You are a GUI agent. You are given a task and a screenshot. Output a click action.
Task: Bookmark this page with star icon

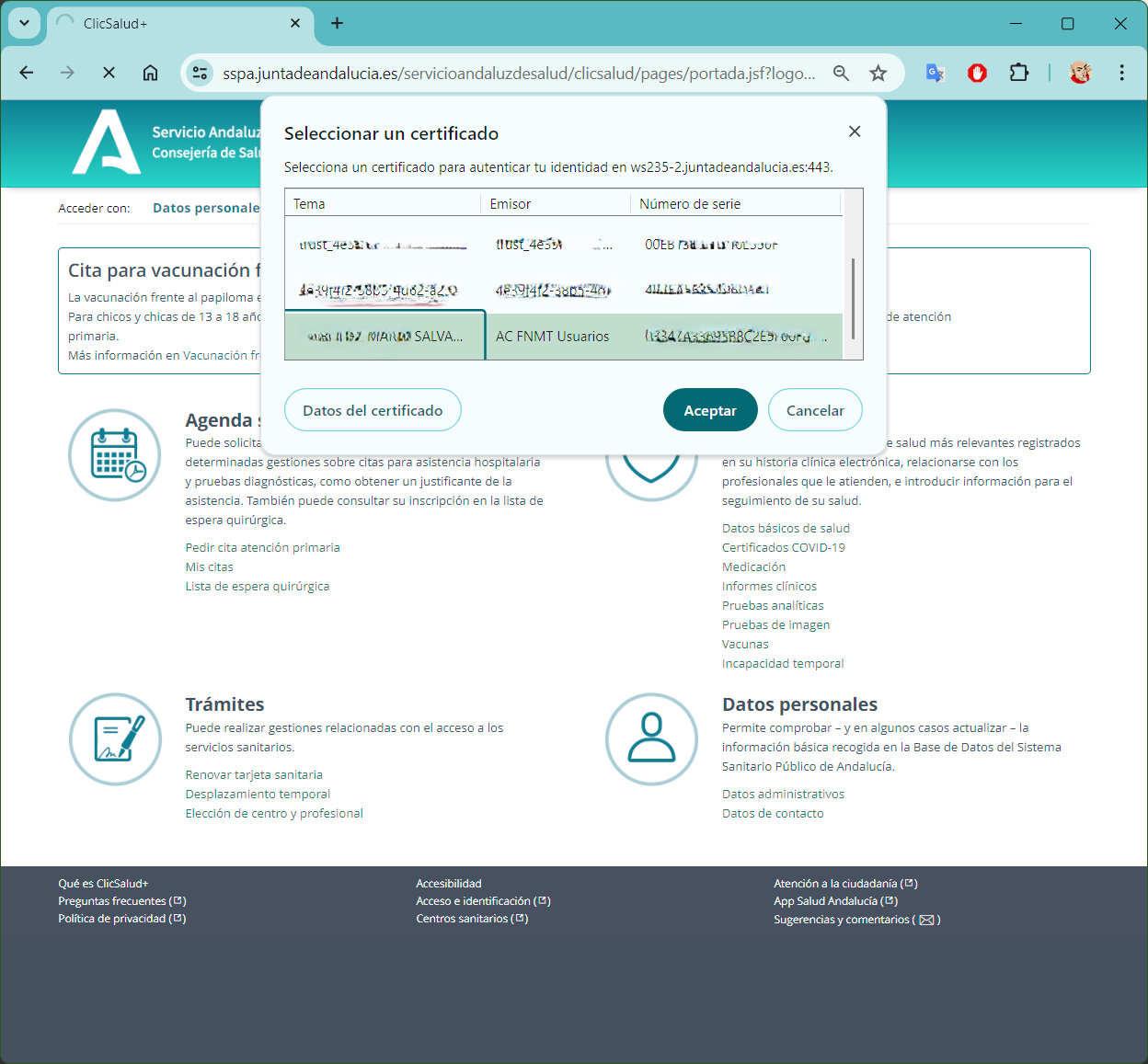878,73
